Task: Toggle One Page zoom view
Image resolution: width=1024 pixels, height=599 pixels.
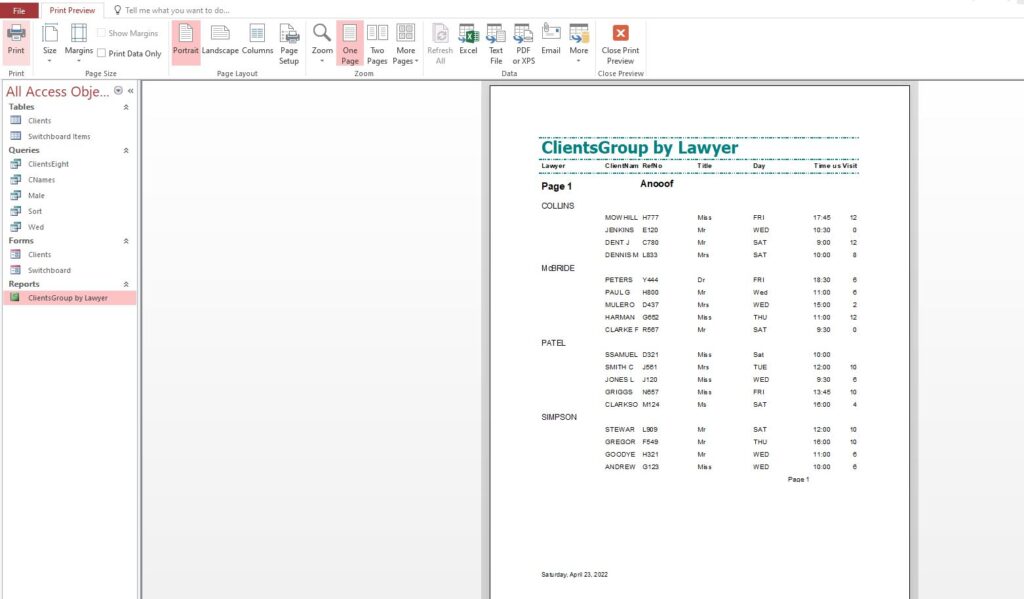Action: 349,43
